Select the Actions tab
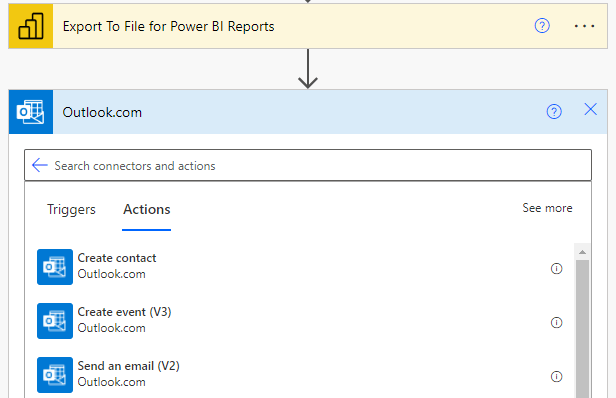Image resolution: width=616 pixels, height=398 pixels. (147, 209)
